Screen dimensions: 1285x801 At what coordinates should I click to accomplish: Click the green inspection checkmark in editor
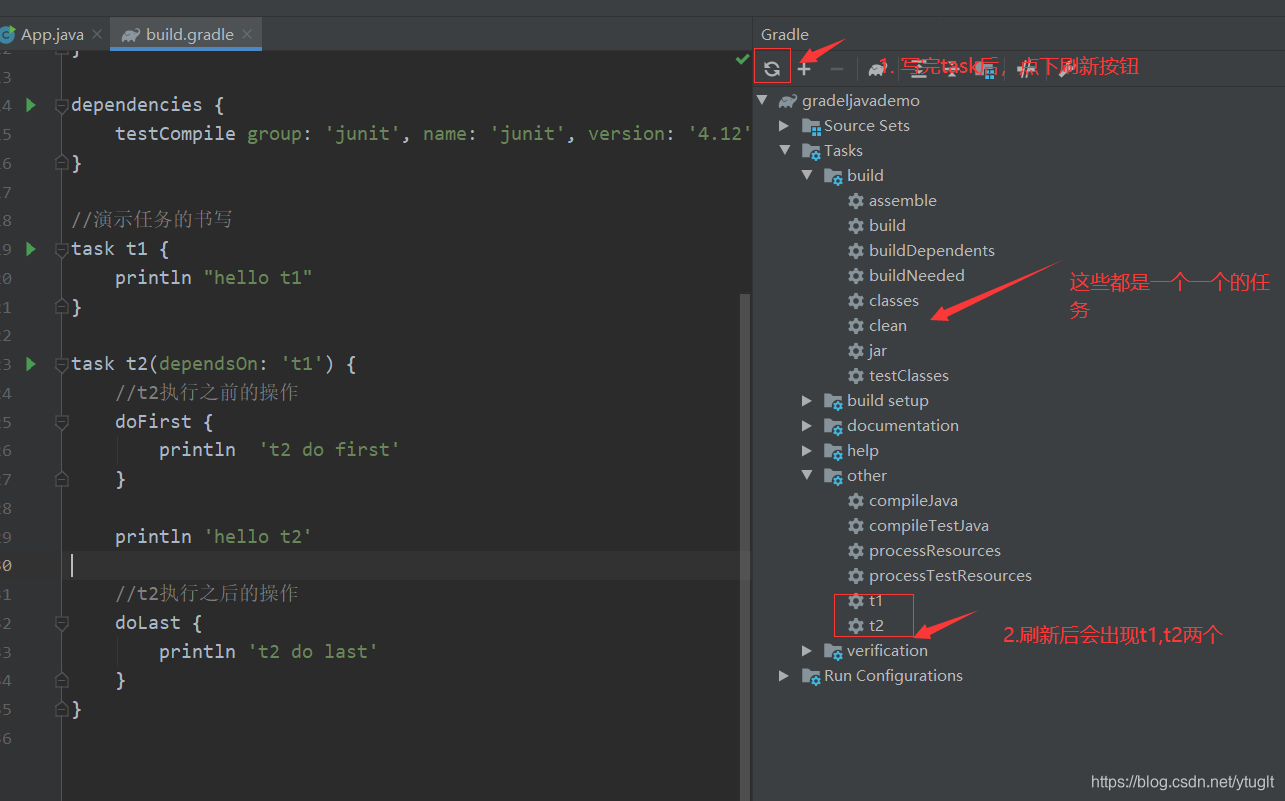tap(742, 60)
